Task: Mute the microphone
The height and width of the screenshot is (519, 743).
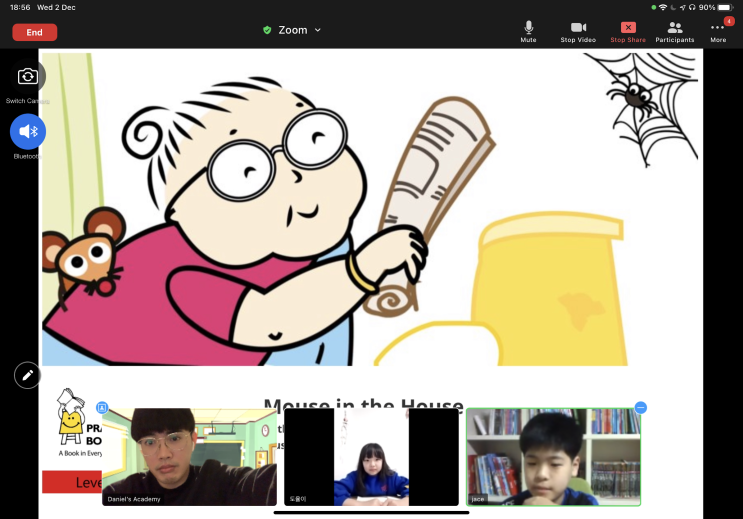Action: click(528, 32)
